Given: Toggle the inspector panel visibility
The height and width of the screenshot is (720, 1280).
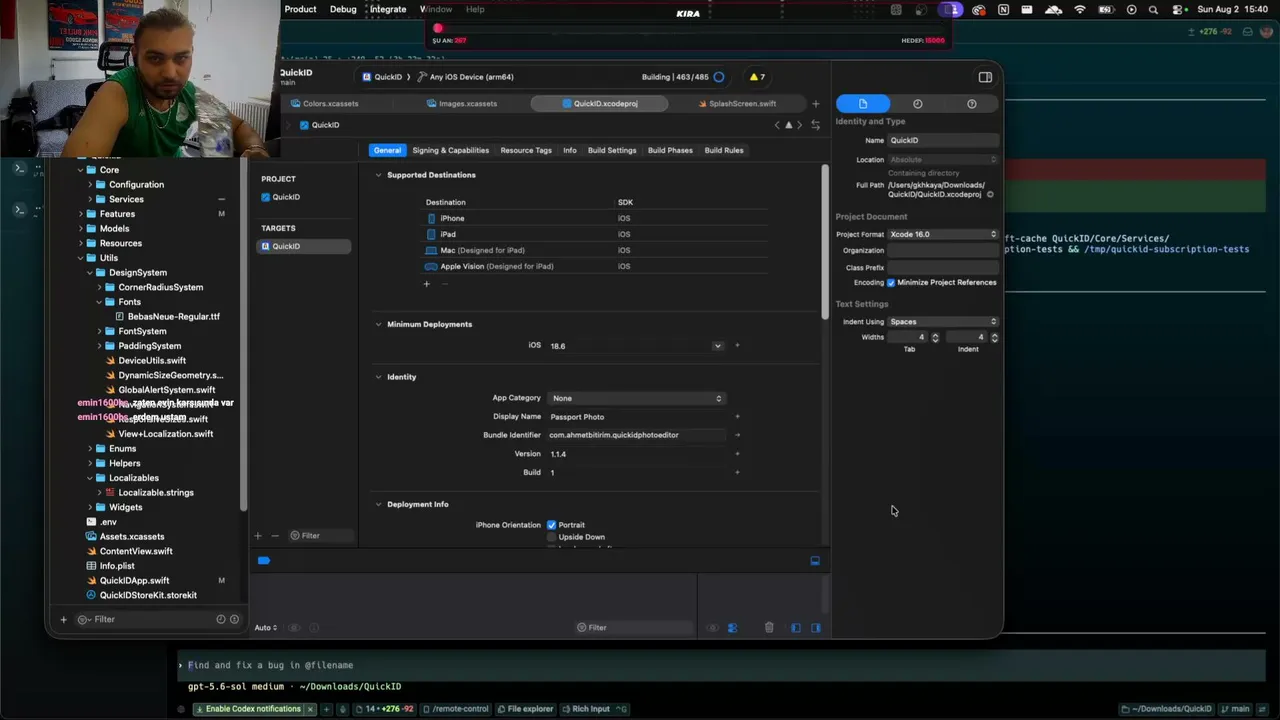Looking at the screenshot, I should click(x=985, y=77).
